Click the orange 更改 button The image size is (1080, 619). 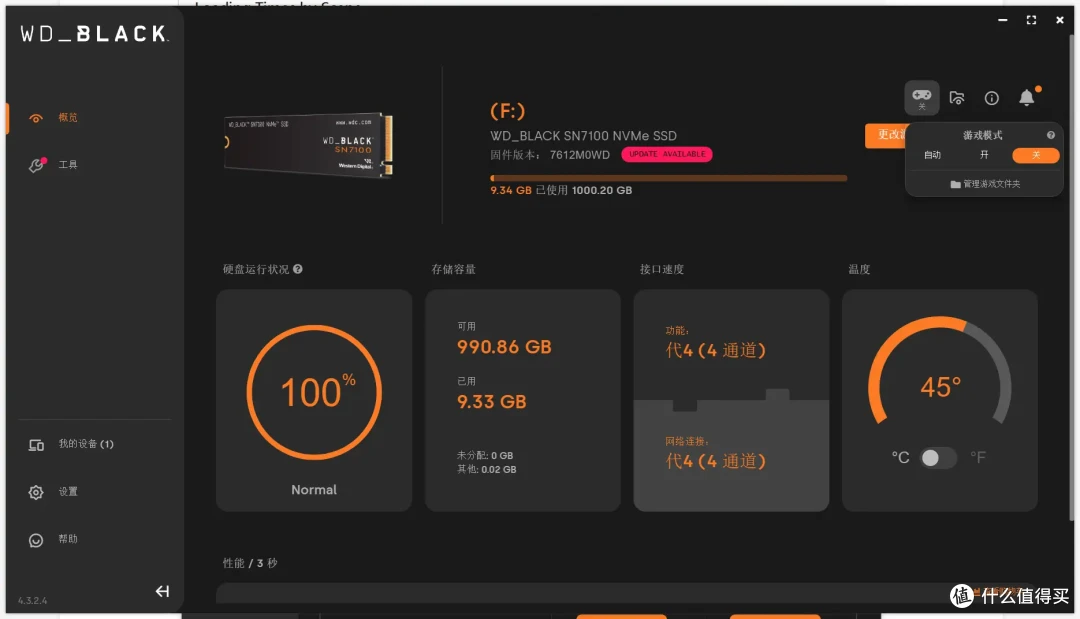click(886, 135)
